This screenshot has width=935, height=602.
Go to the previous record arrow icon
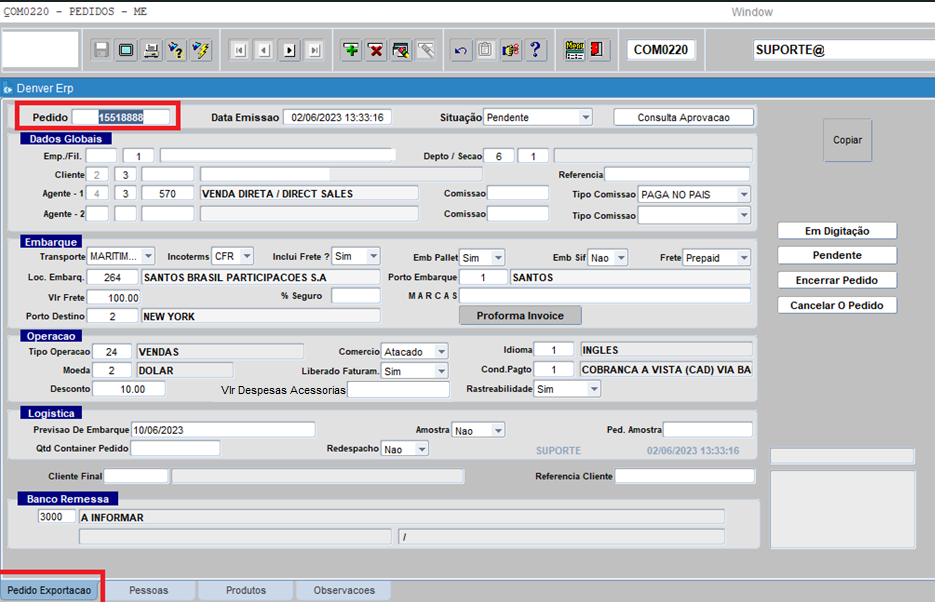[264, 51]
